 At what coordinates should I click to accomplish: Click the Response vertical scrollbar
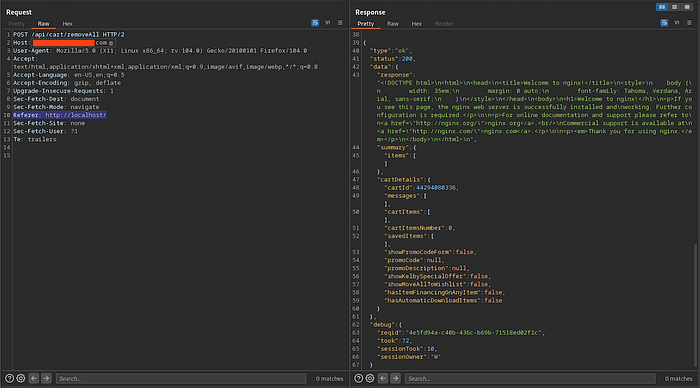695,305
